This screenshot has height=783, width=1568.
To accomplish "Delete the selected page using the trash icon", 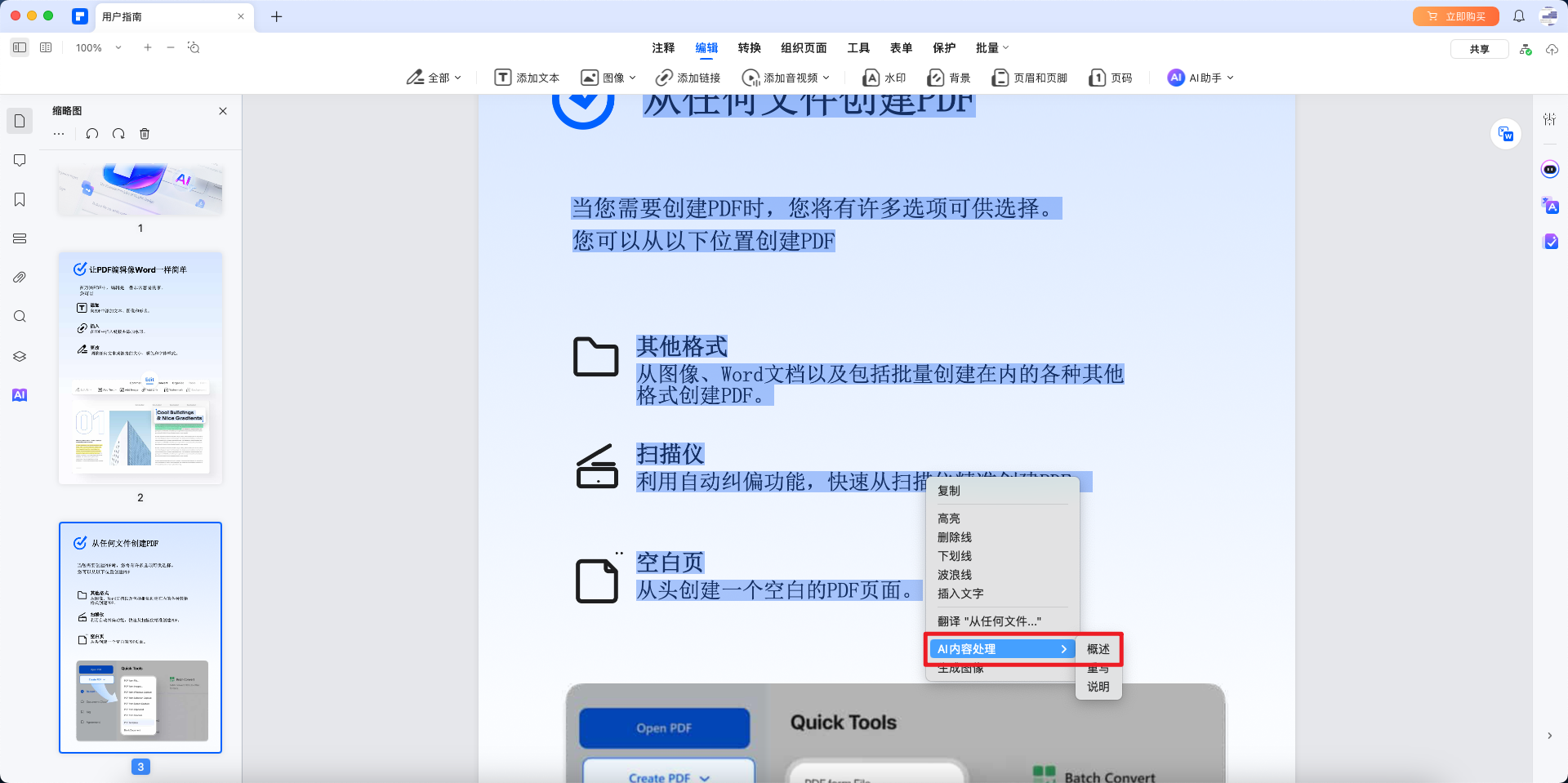I will pyautogui.click(x=145, y=133).
